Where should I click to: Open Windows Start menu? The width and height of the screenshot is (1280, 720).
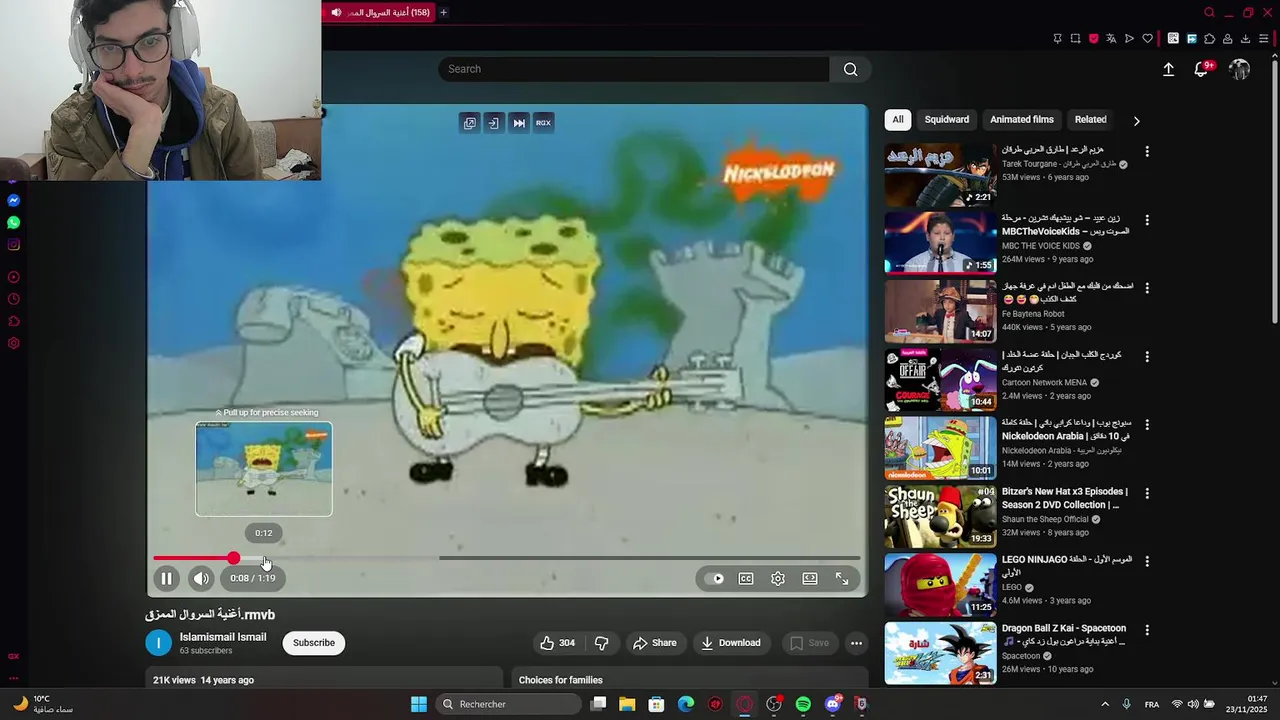click(419, 704)
